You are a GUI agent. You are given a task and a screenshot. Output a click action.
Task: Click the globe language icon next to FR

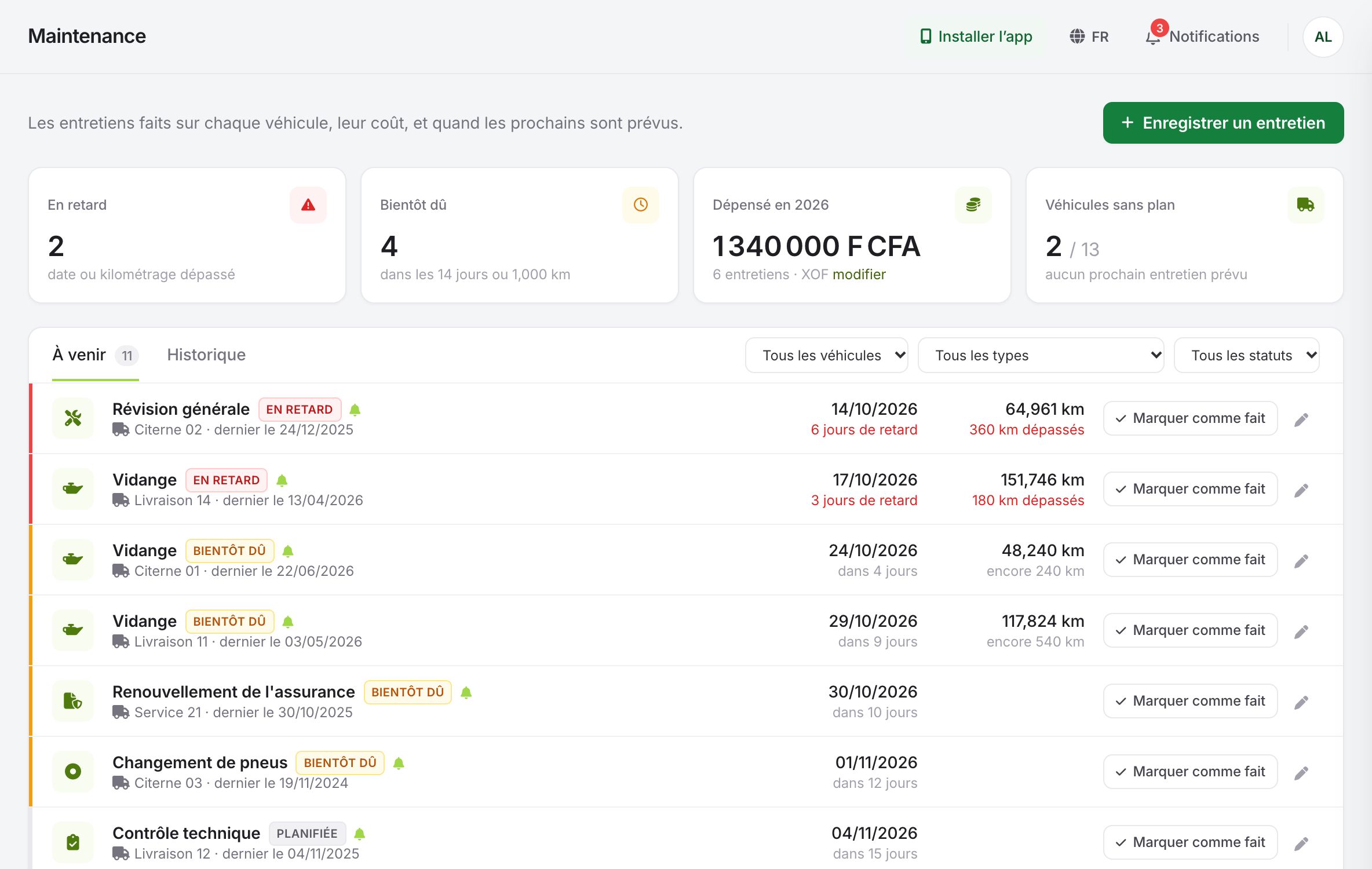[x=1077, y=36]
